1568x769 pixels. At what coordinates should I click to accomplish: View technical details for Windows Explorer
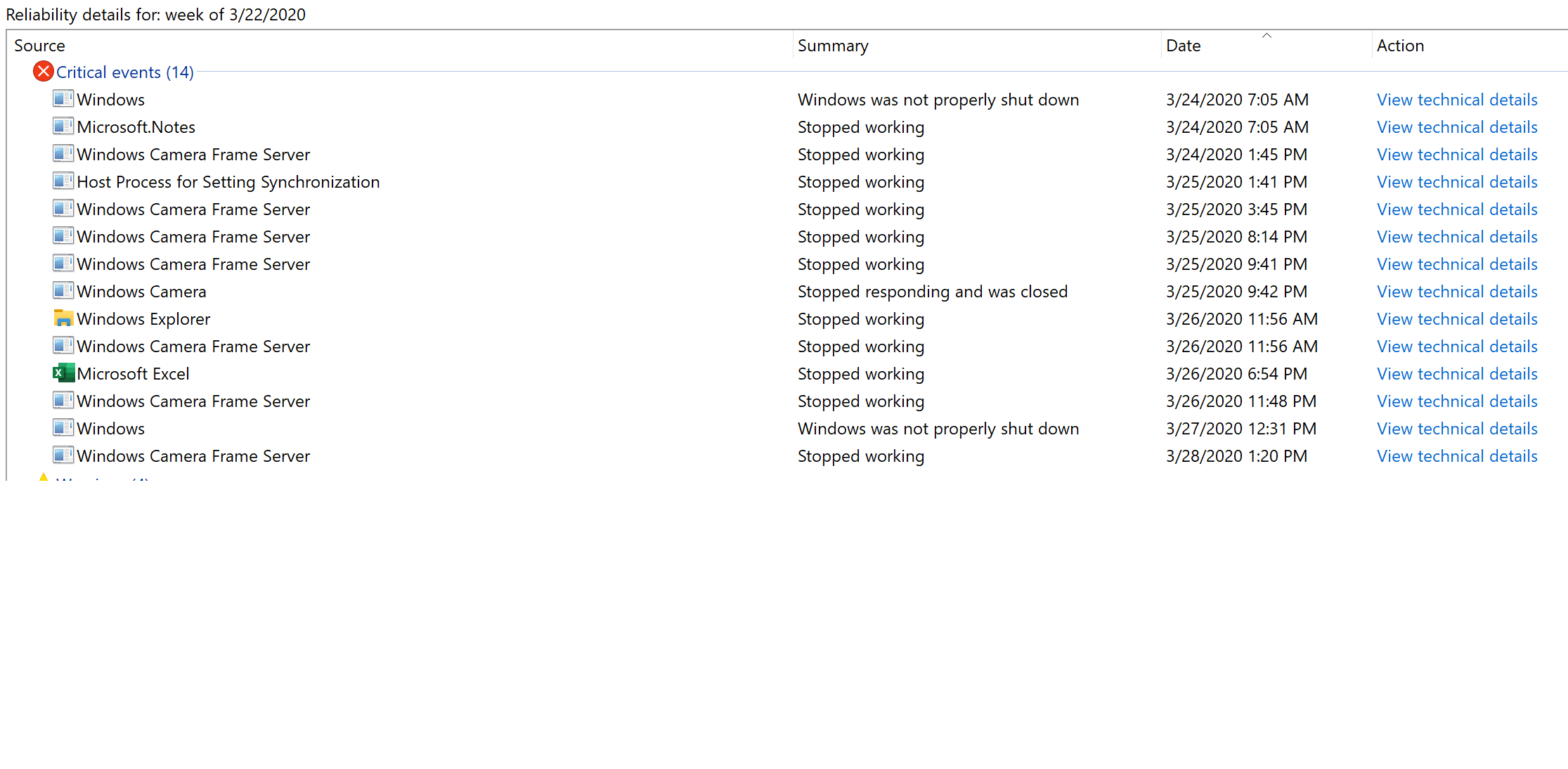click(x=1457, y=319)
